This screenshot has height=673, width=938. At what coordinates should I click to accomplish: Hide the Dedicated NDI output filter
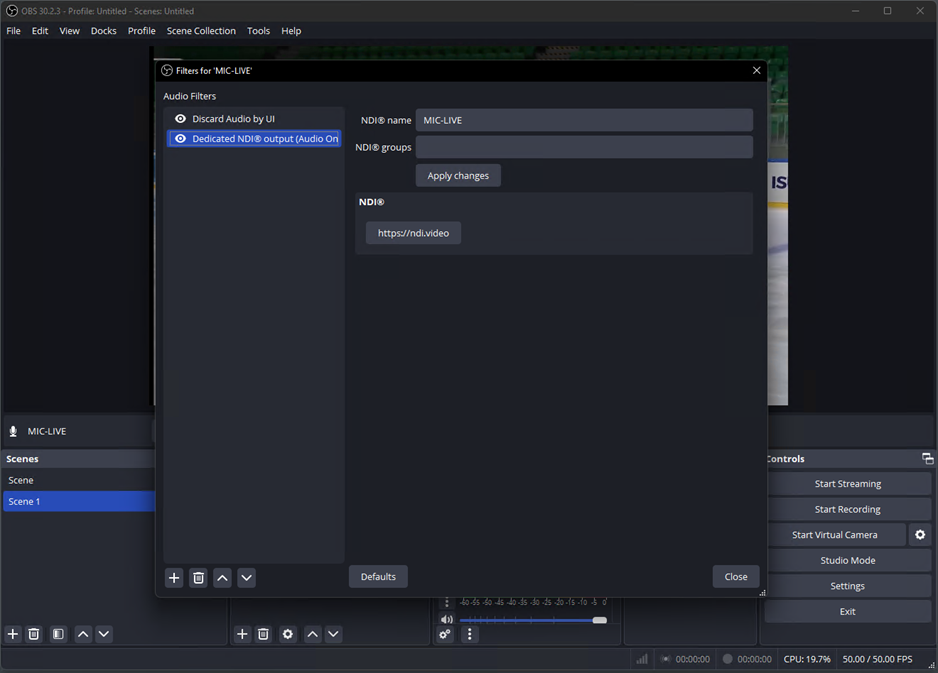tap(180, 139)
